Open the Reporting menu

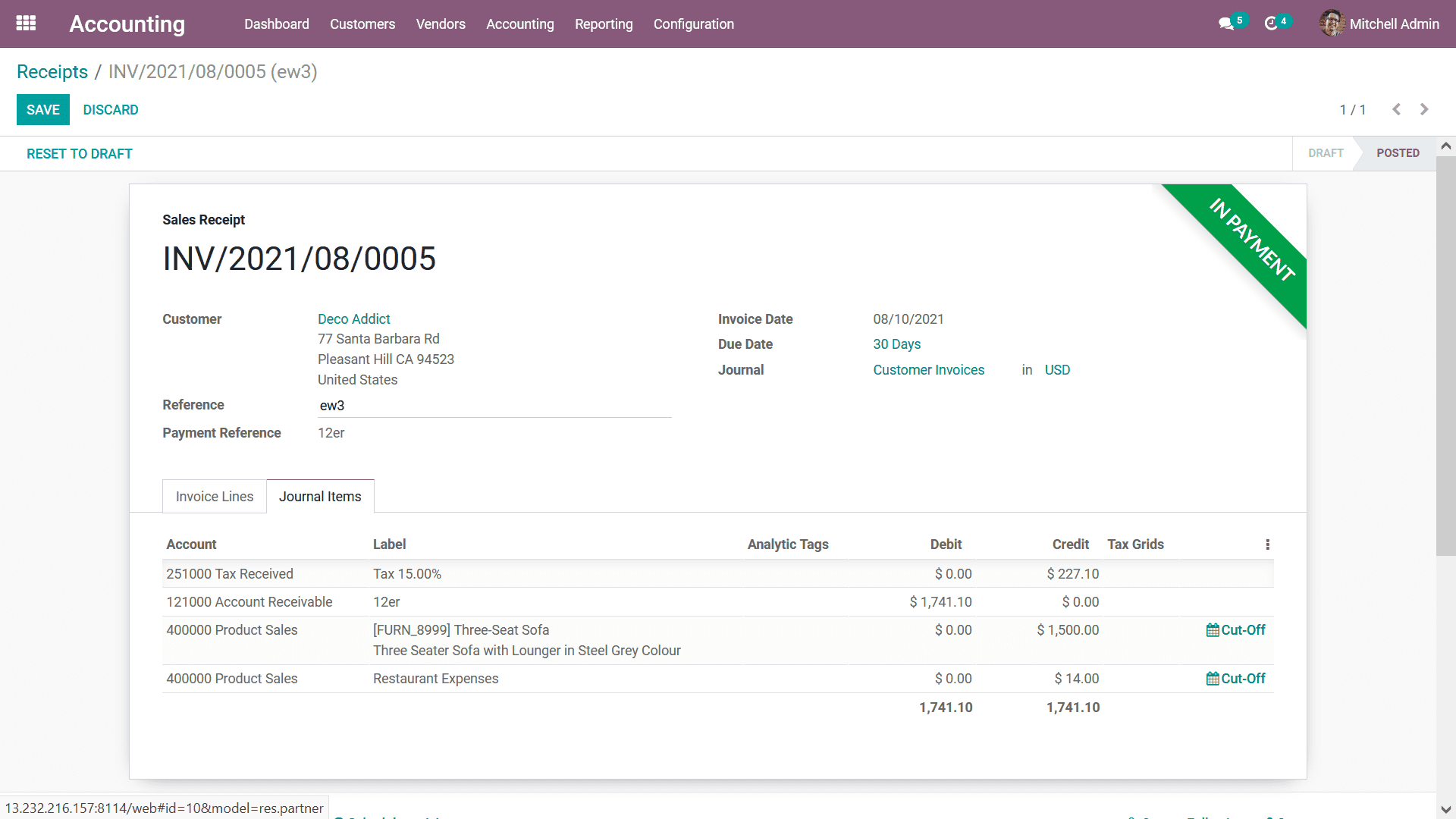603,24
